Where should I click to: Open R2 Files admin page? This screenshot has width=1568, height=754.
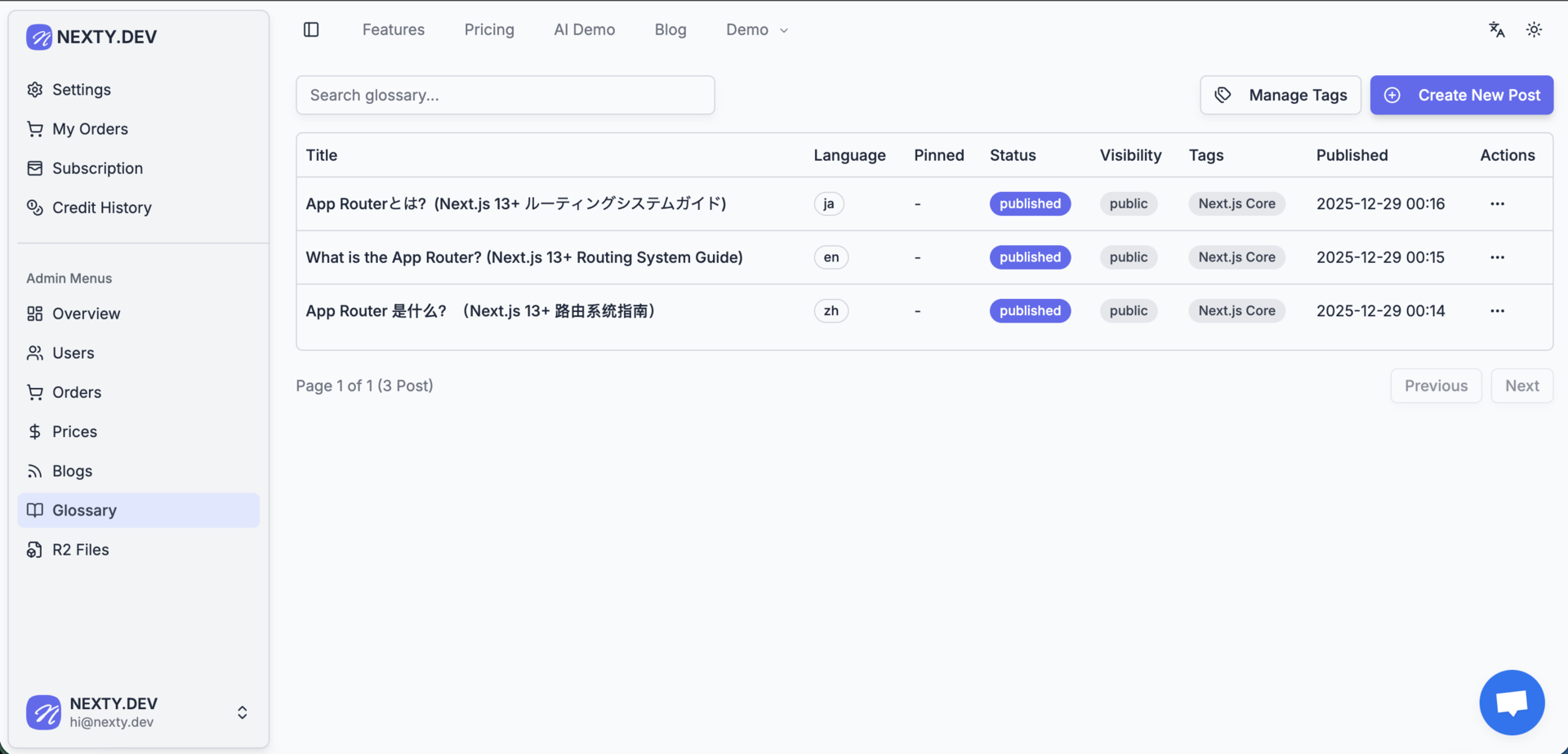[x=80, y=550]
